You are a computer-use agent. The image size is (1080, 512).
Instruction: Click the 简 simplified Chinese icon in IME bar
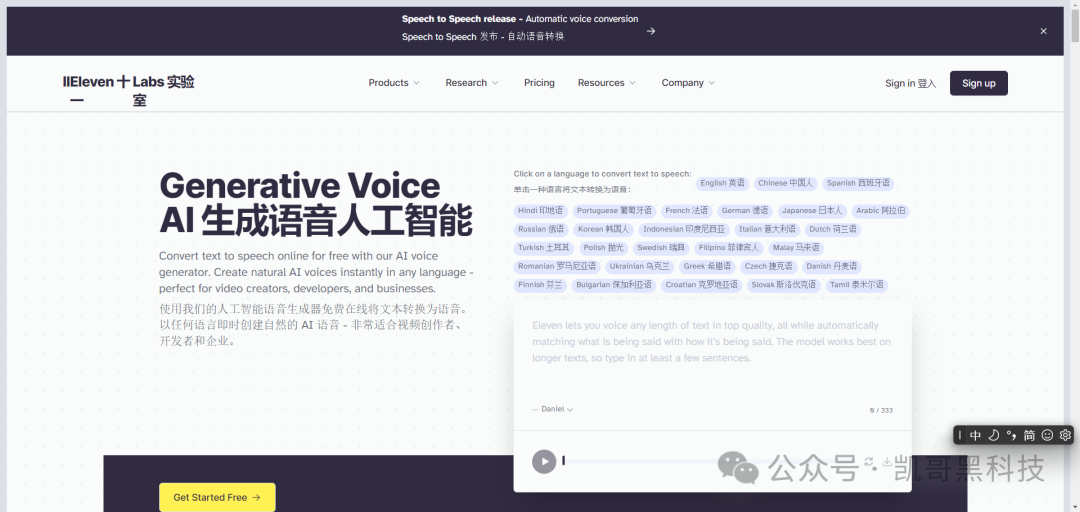(x=1029, y=435)
